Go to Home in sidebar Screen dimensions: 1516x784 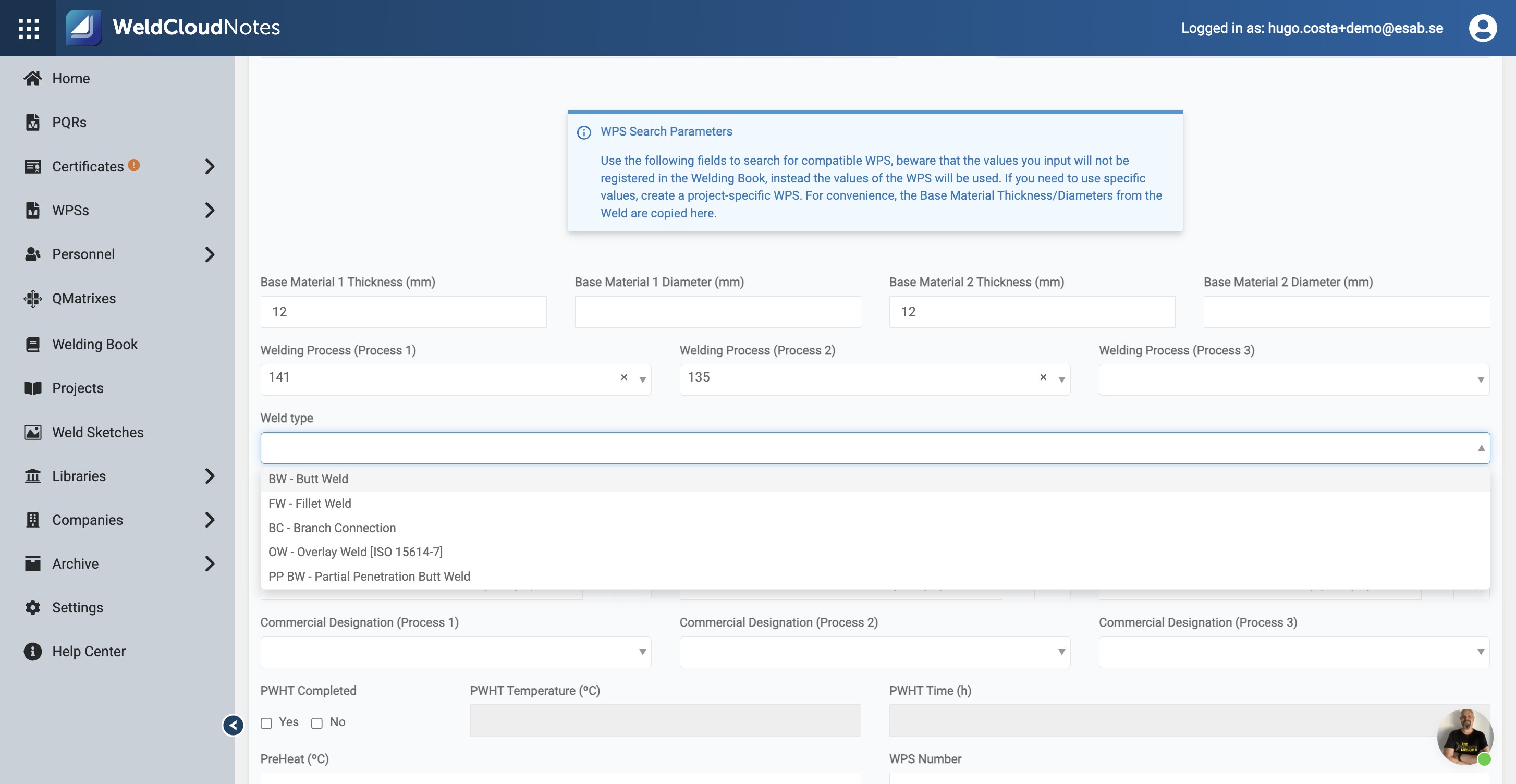pos(70,78)
